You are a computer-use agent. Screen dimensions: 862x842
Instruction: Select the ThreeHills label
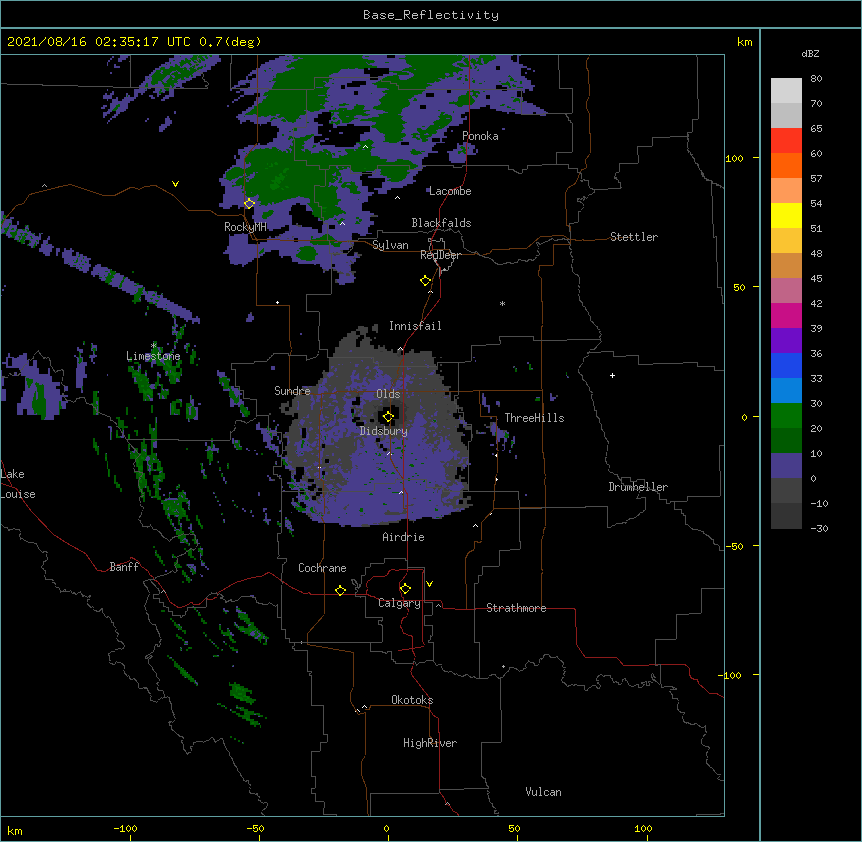[x=534, y=418]
